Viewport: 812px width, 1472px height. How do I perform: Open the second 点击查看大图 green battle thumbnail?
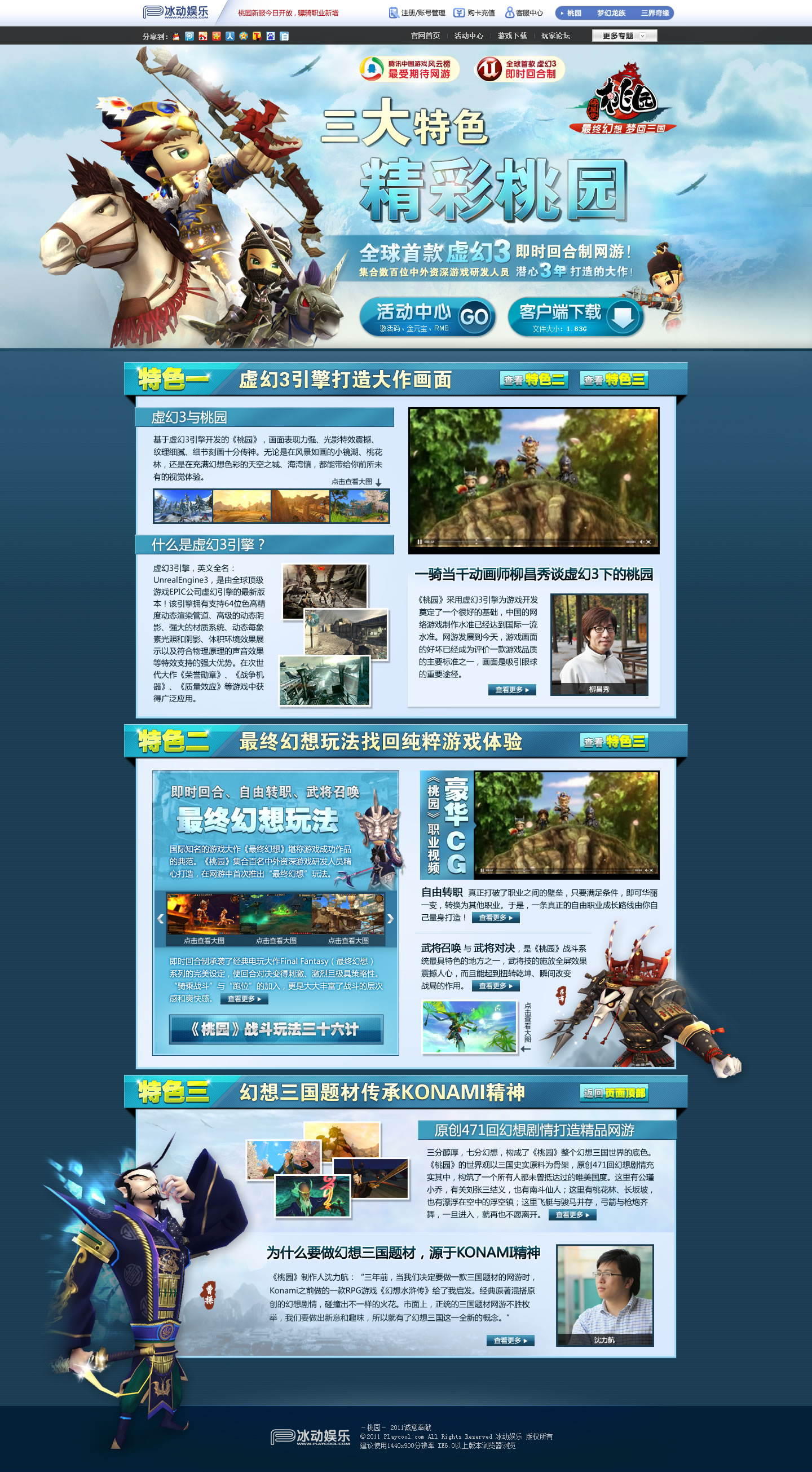click(275, 914)
